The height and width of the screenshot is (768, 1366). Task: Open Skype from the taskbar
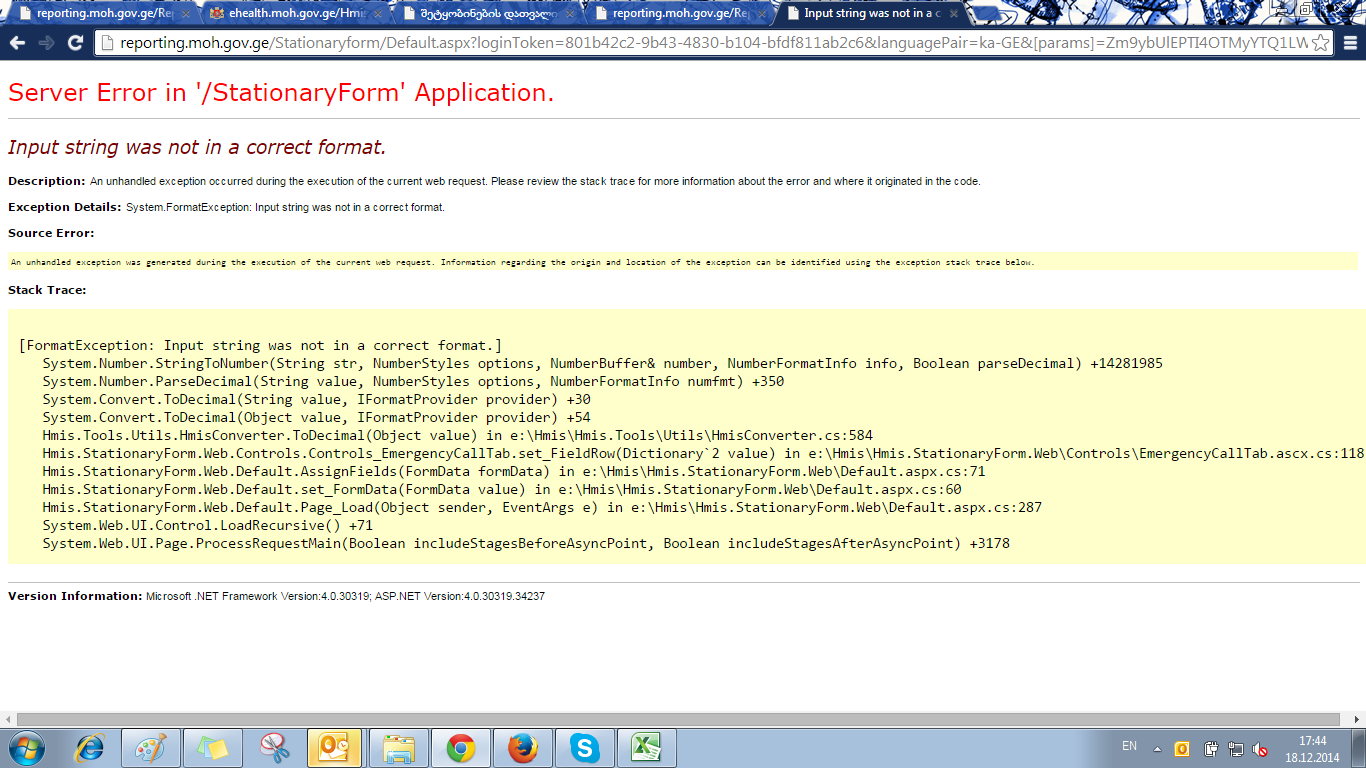point(584,748)
